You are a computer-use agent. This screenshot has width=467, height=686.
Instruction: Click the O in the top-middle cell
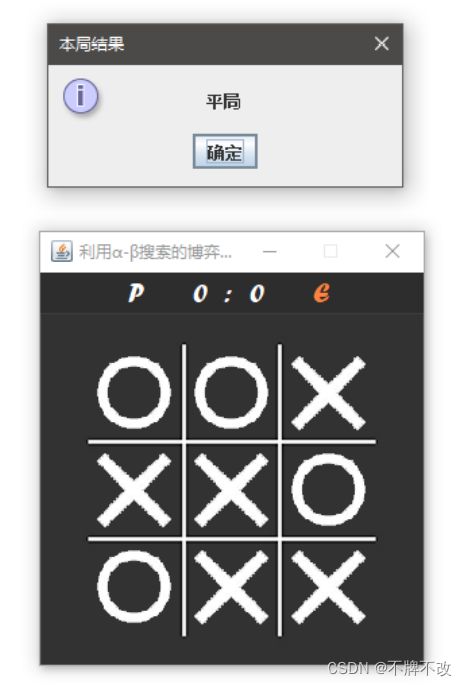(231, 392)
